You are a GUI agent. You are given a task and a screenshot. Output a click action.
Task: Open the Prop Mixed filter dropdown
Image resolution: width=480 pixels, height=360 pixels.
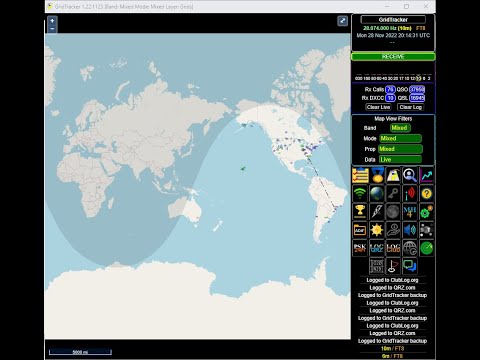click(x=400, y=149)
